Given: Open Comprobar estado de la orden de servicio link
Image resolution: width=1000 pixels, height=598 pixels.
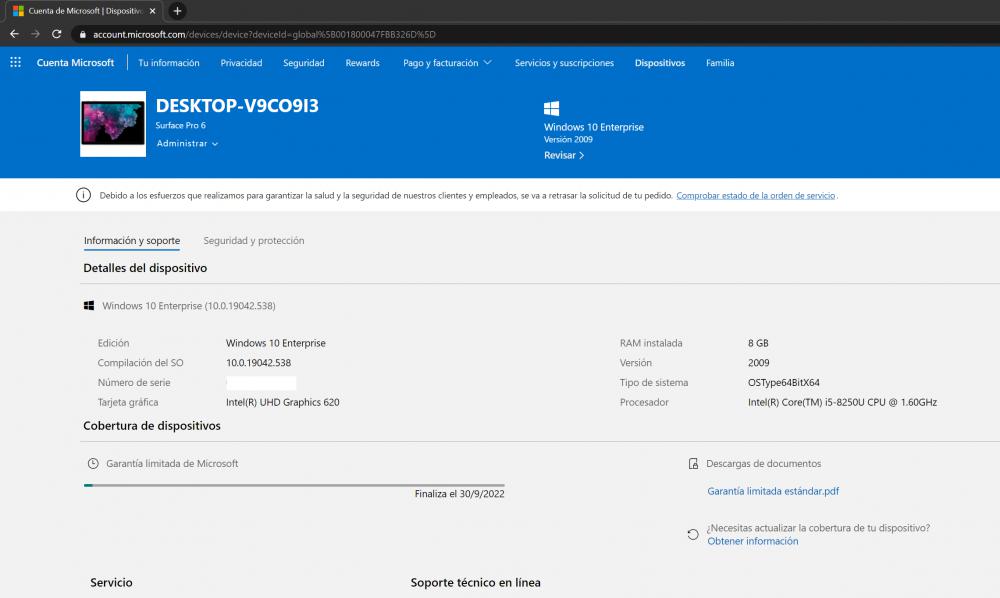Looking at the screenshot, I should [756, 196].
